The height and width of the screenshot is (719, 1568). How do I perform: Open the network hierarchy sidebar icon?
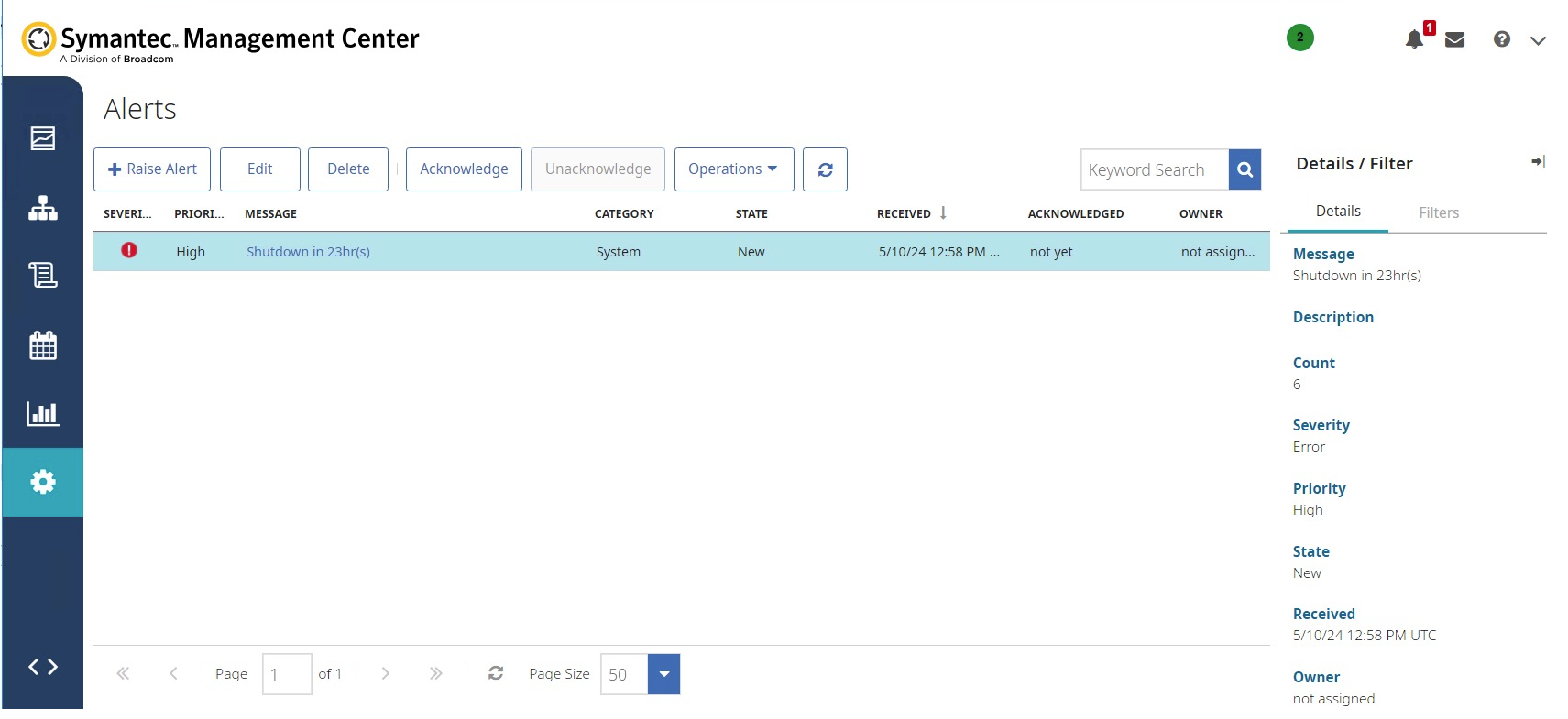click(43, 209)
